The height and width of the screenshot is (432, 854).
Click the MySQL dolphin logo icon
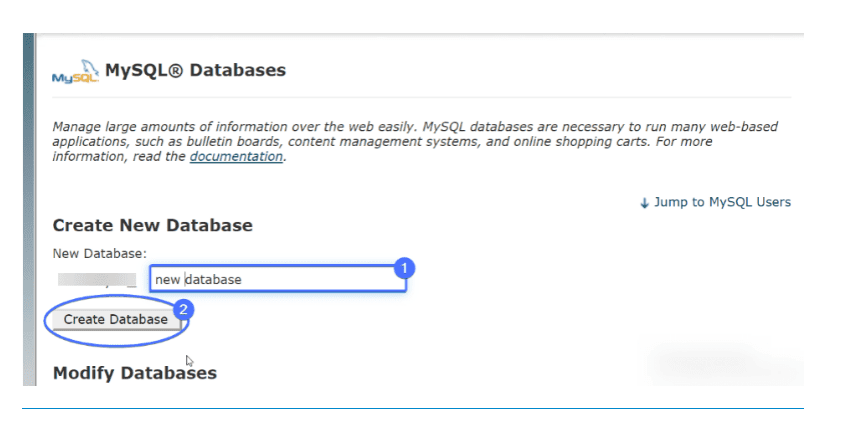coord(75,72)
